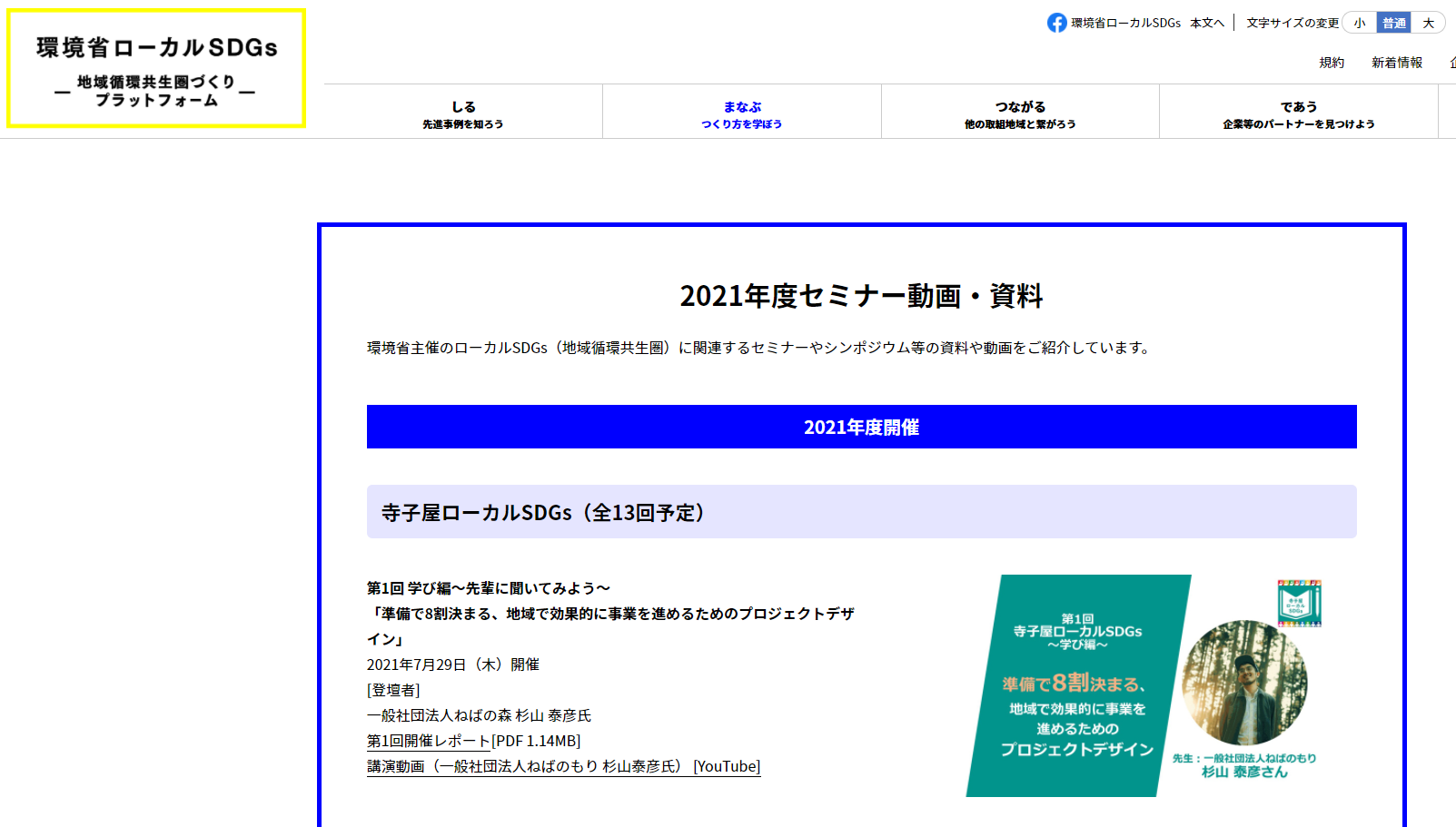Open the Facebook icon link in header
Screen dimensions: 1456x827
pyautogui.click(x=1056, y=23)
